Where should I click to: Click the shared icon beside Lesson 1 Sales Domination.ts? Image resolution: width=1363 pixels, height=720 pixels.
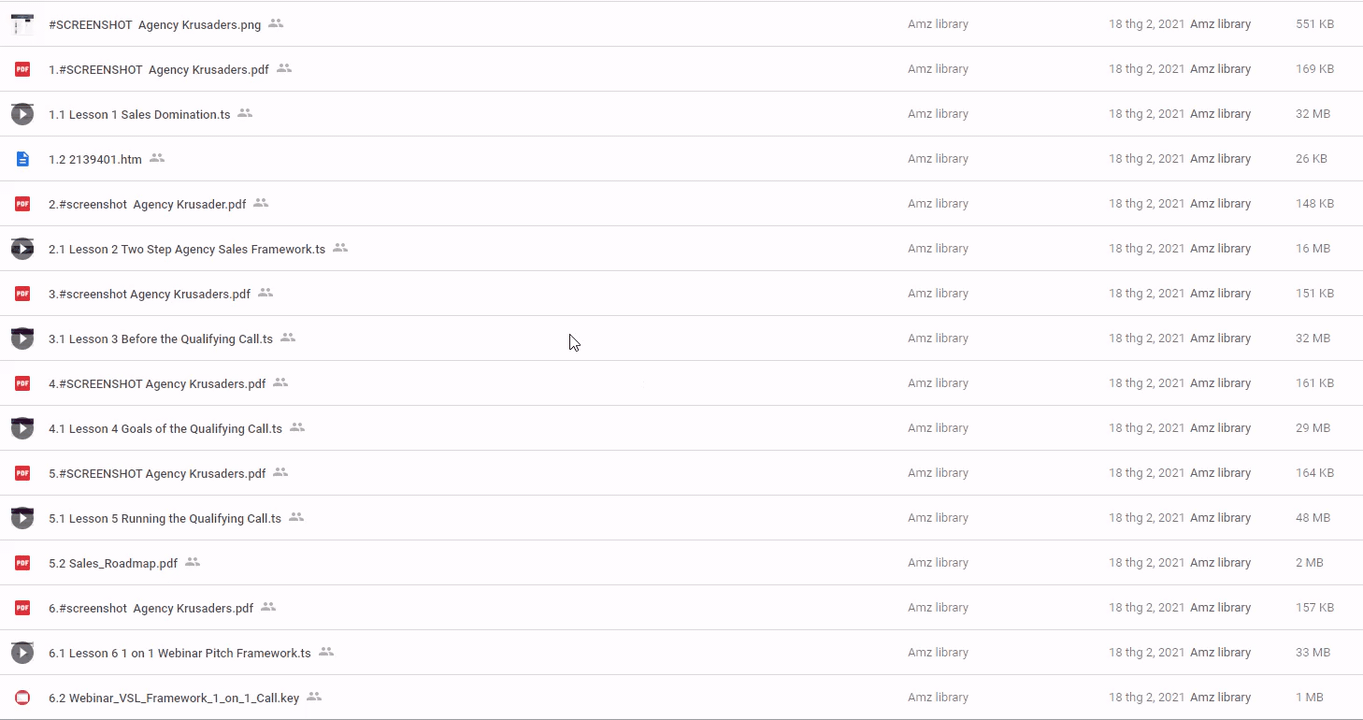point(245,113)
